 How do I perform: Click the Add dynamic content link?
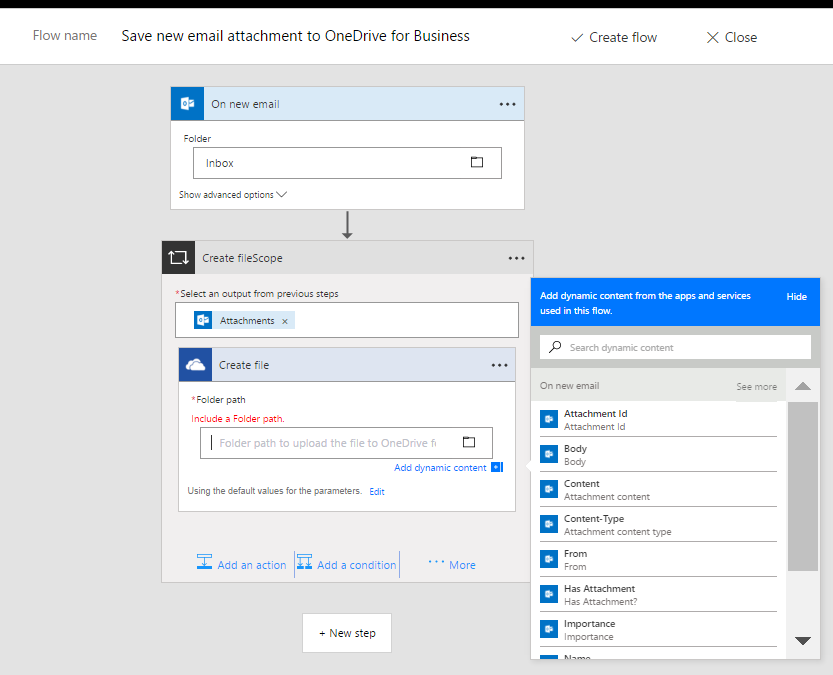pyautogui.click(x=441, y=468)
